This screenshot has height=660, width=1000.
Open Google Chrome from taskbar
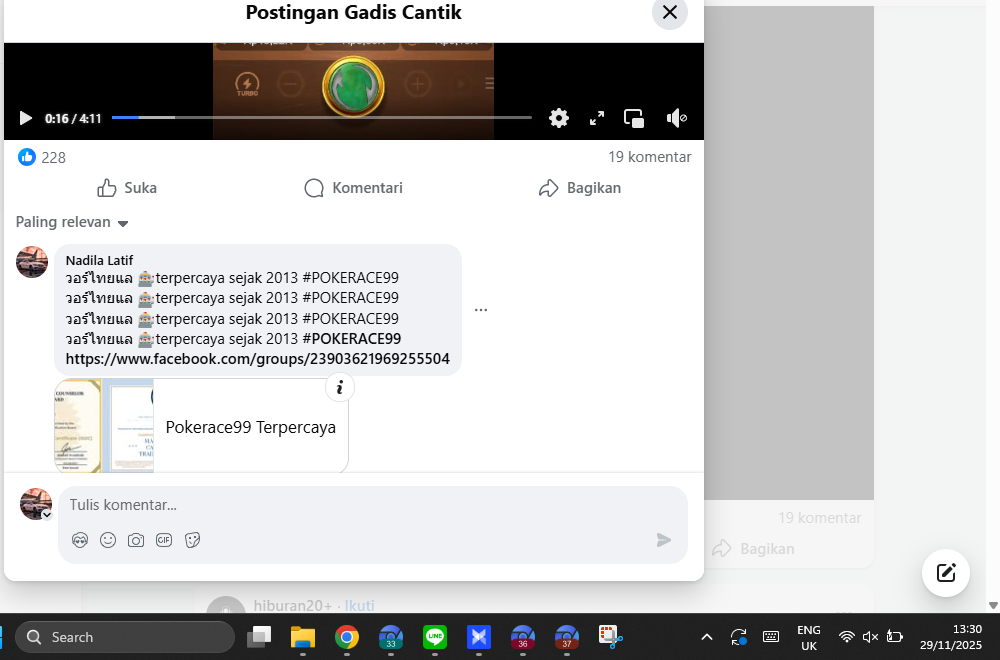pyautogui.click(x=347, y=637)
